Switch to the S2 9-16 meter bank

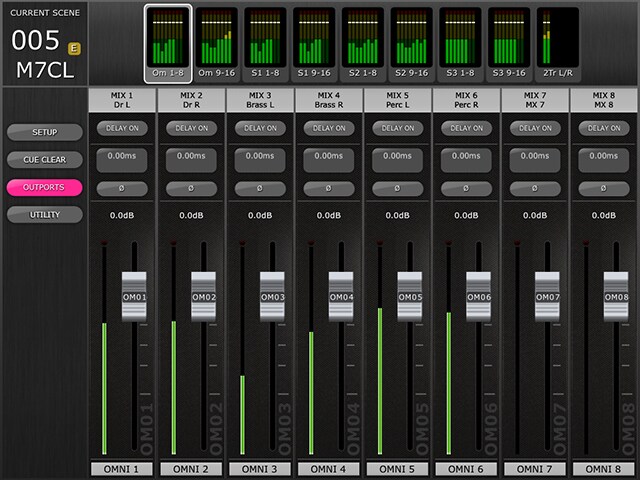point(412,43)
